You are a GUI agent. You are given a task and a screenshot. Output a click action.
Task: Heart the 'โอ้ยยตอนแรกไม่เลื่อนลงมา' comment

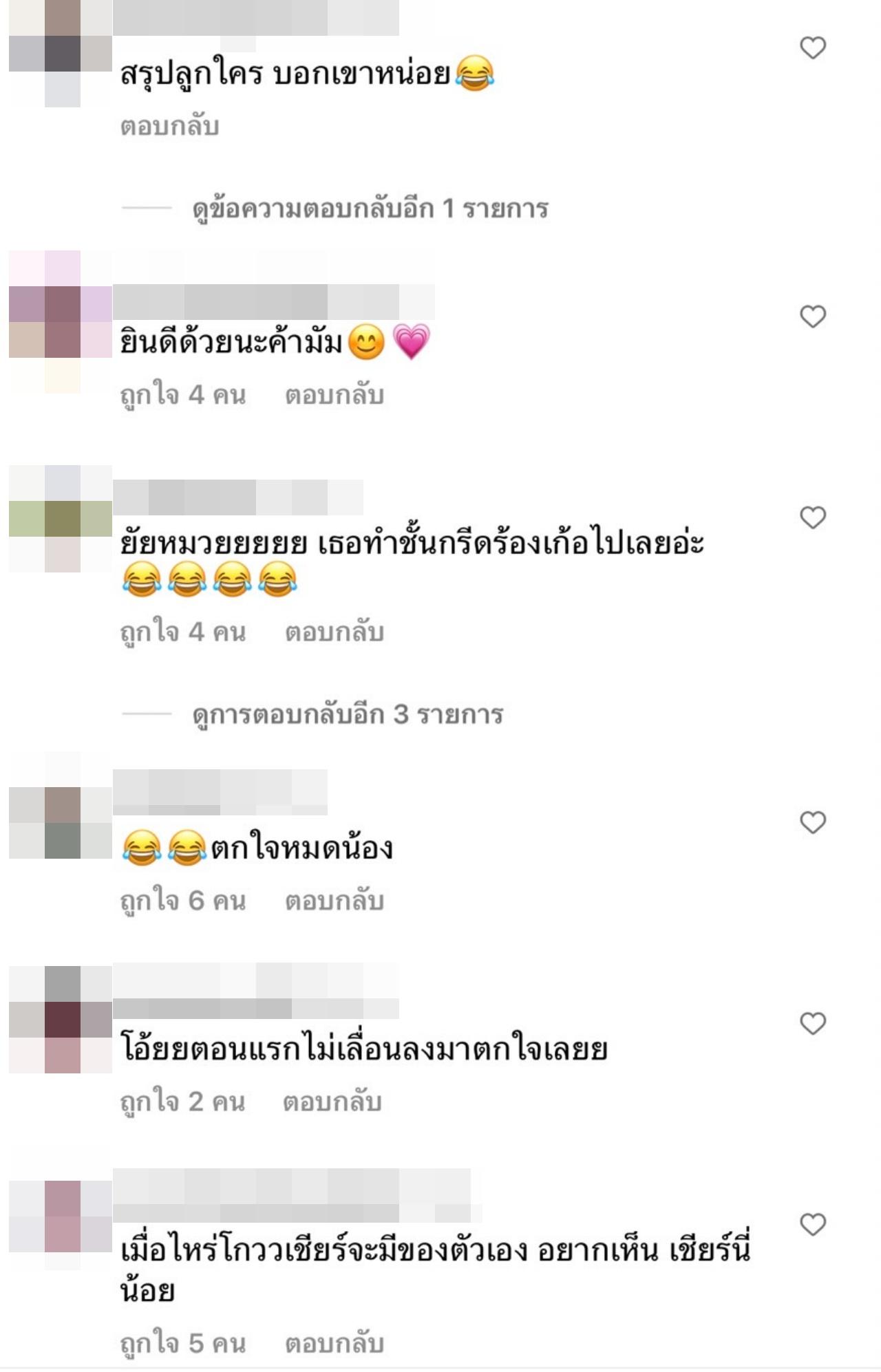pyautogui.click(x=813, y=1024)
